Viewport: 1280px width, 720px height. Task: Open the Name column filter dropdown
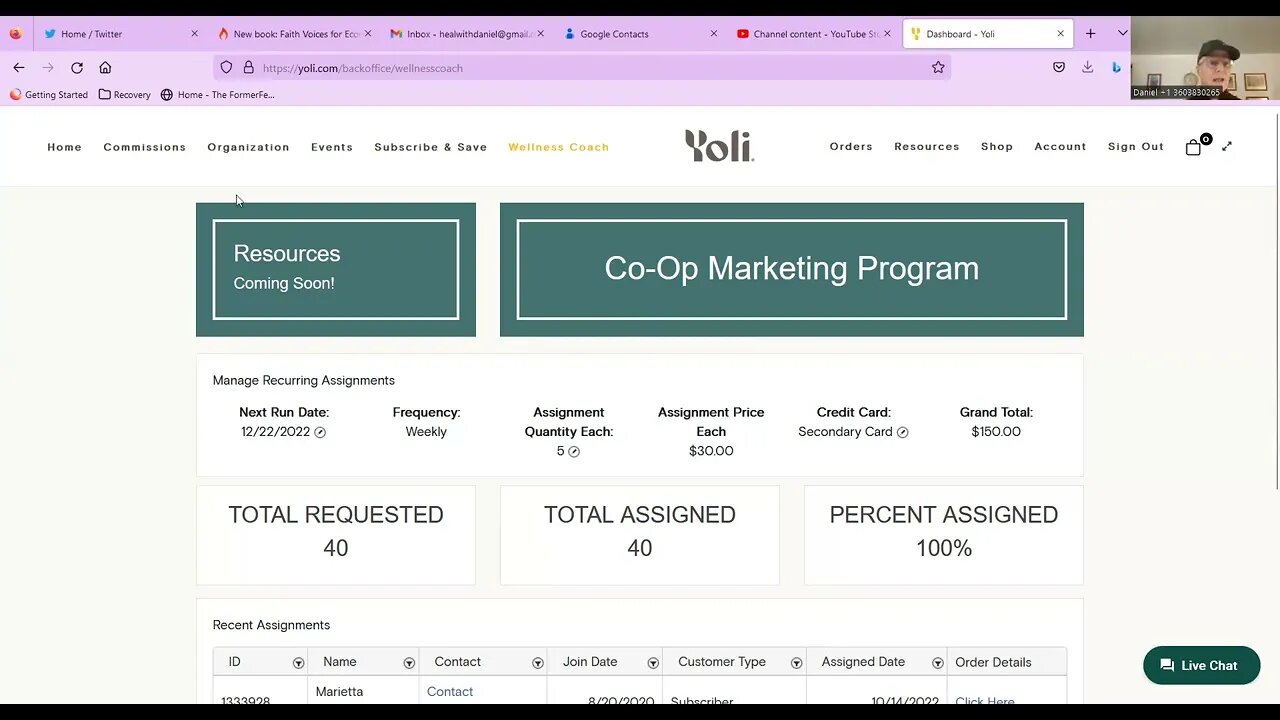(x=409, y=663)
